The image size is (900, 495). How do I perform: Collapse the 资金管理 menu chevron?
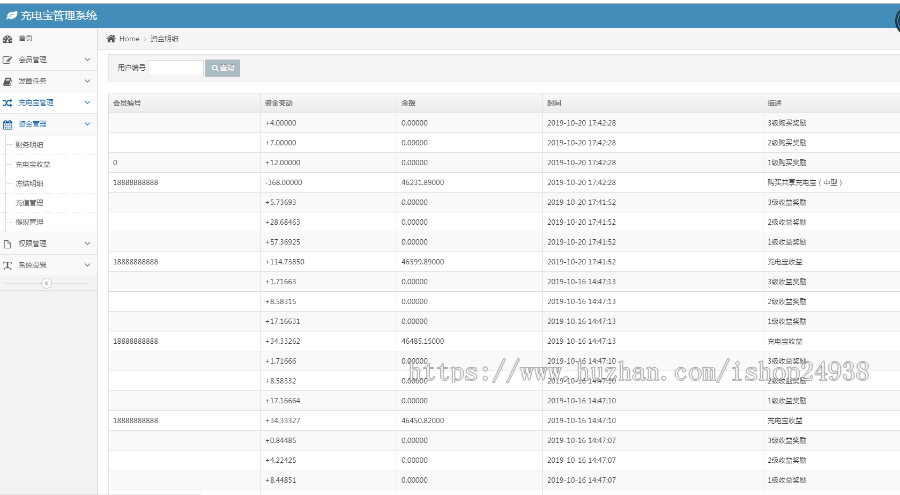[x=87, y=124]
